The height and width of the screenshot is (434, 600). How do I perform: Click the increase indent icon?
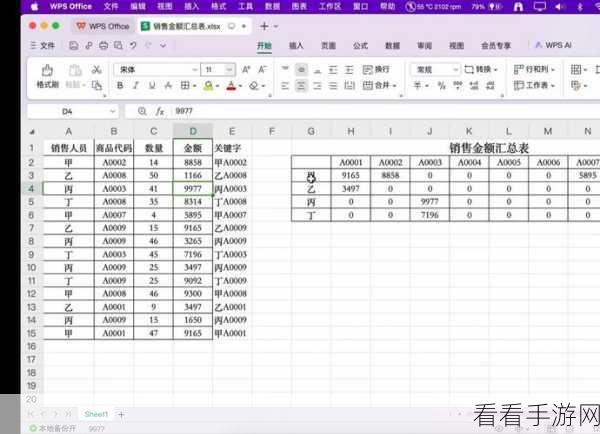coord(349,70)
